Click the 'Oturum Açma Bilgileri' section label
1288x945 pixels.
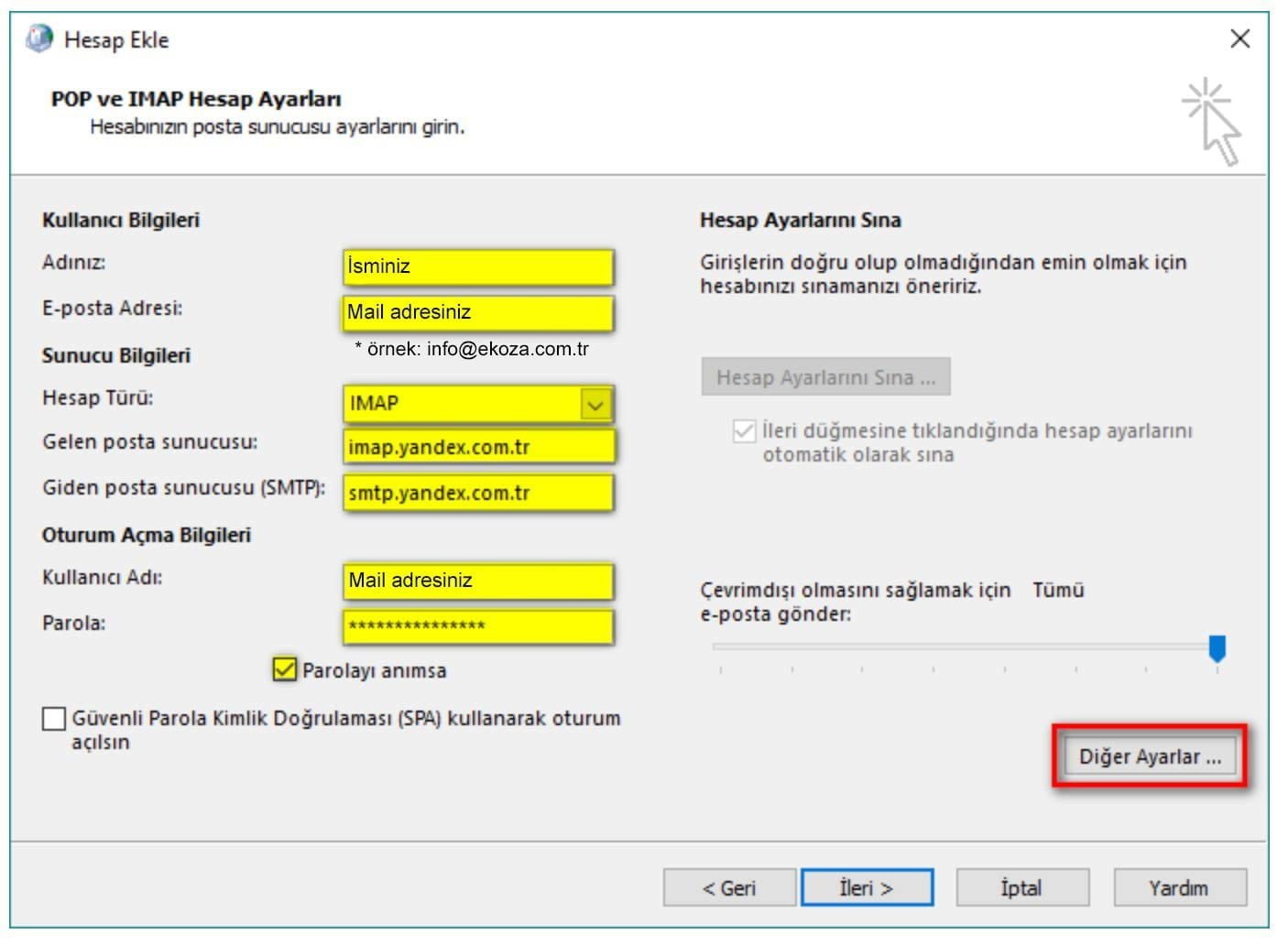147,535
